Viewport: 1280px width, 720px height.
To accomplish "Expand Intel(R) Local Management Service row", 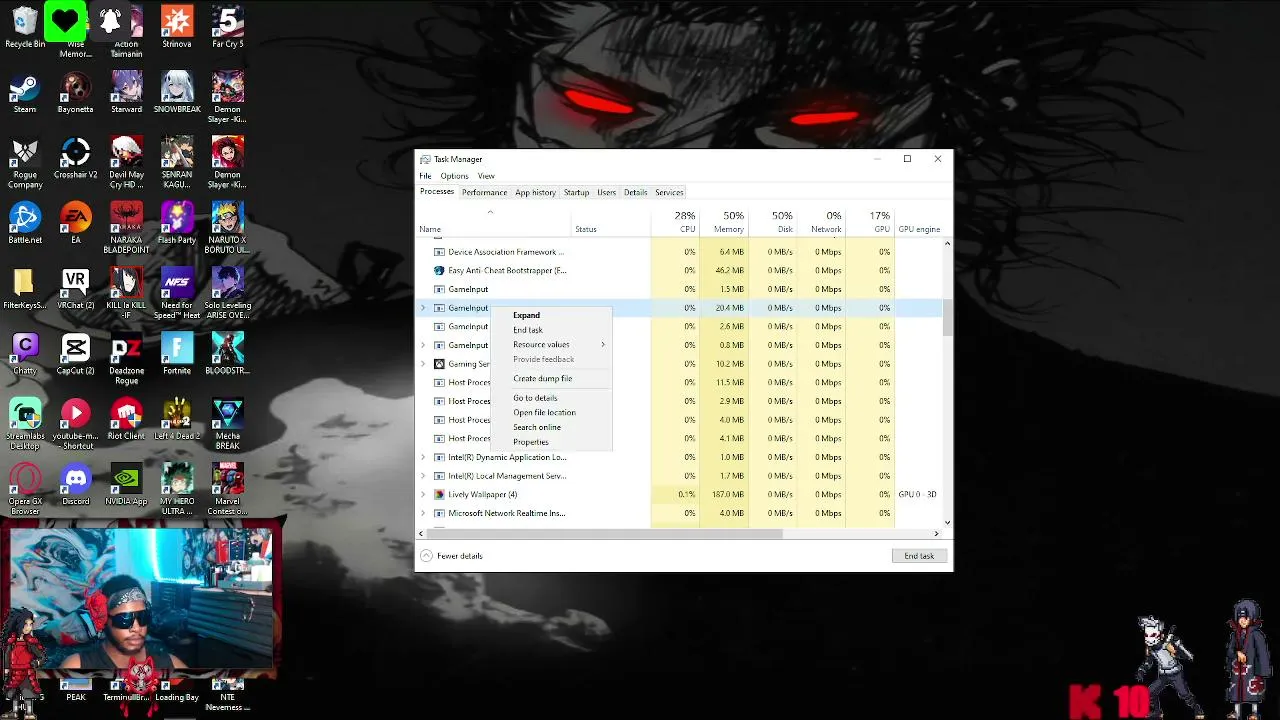I will pyautogui.click(x=423, y=476).
